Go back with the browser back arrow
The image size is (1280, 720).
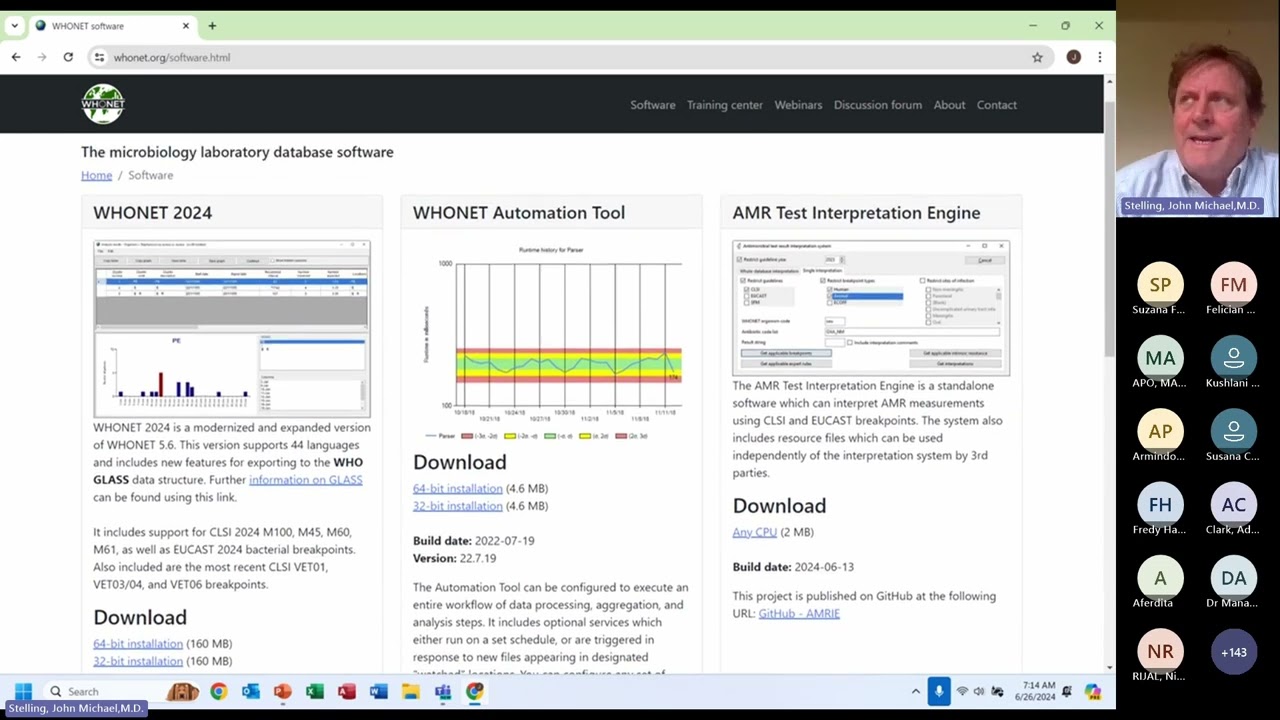(x=16, y=57)
